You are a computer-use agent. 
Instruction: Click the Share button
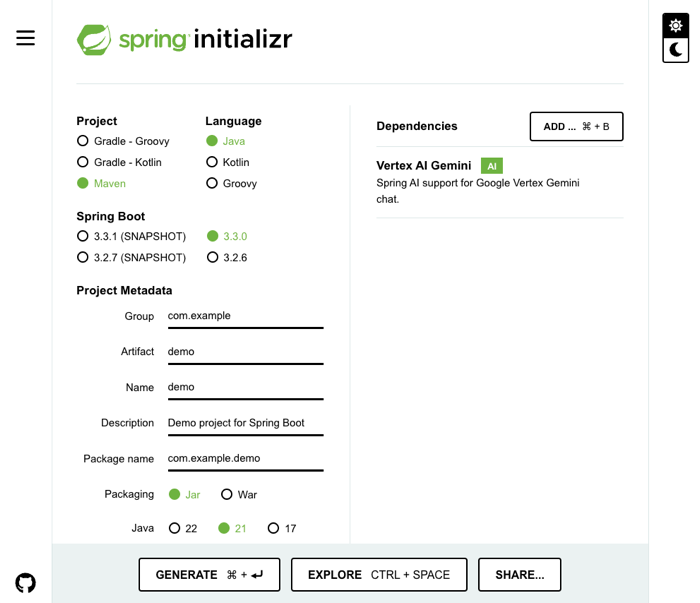pos(519,575)
